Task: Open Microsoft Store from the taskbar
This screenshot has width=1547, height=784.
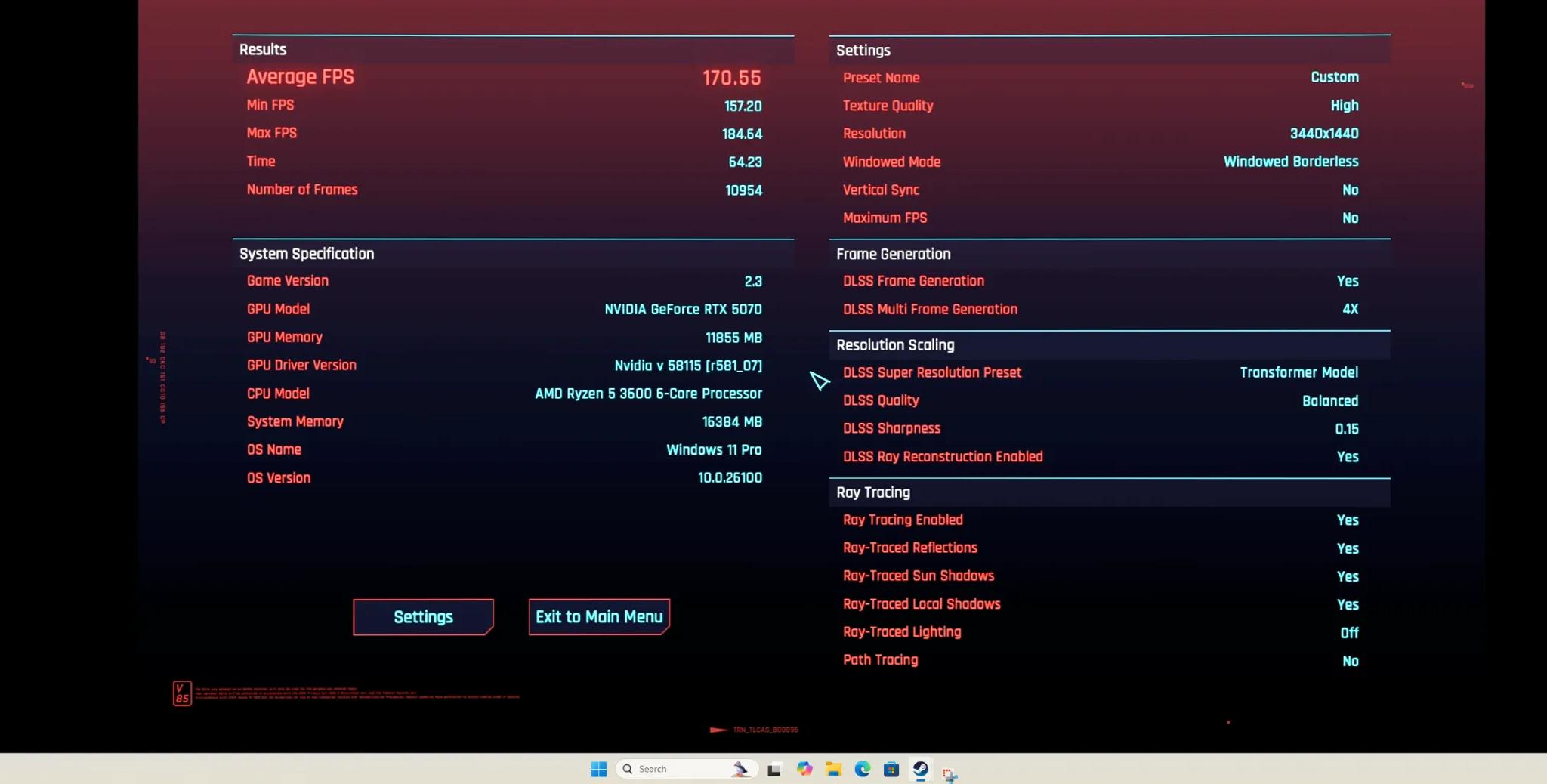Action: [891, 769]
